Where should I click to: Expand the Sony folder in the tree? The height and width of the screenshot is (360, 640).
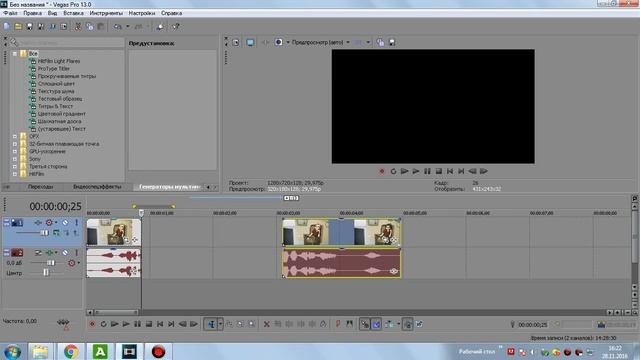coord(15,159)
